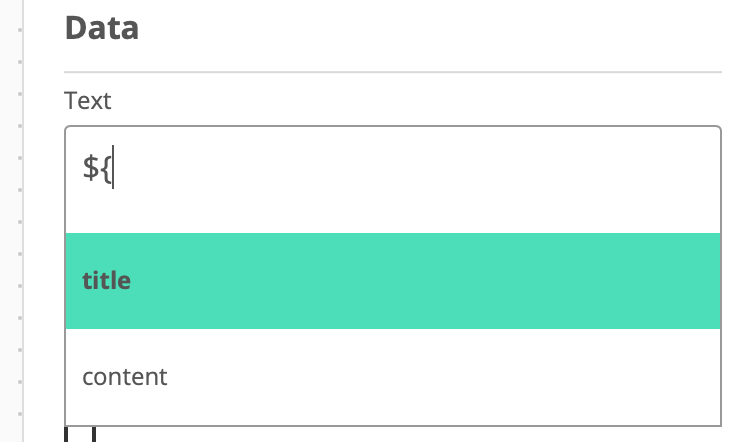Click the "Text" field label
748x442 pixels.
coord(87,101)
